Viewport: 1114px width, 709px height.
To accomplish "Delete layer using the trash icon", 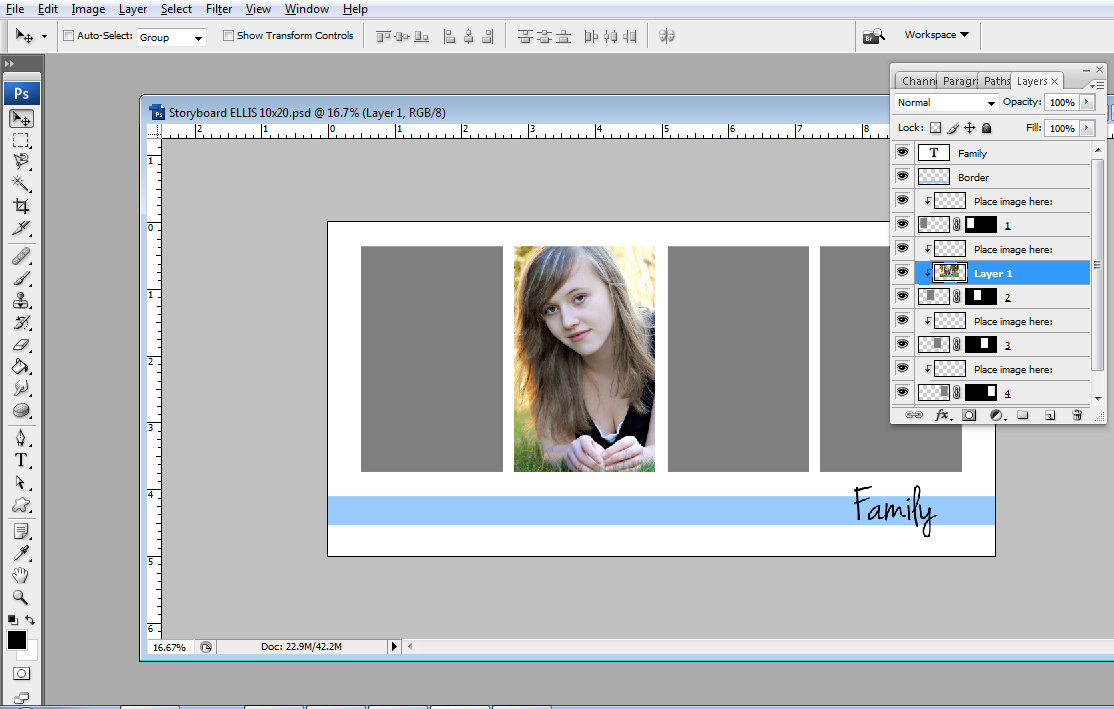I will coord(1078,414).
